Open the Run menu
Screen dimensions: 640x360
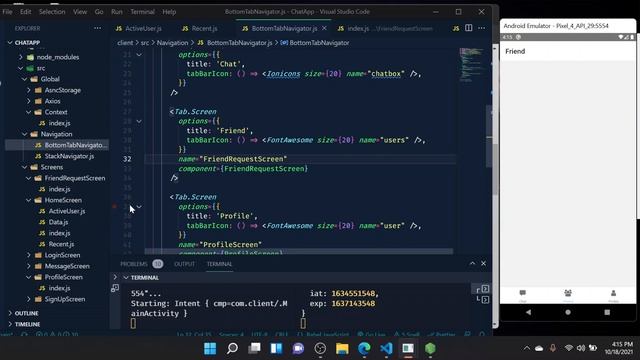coord(117,12)
